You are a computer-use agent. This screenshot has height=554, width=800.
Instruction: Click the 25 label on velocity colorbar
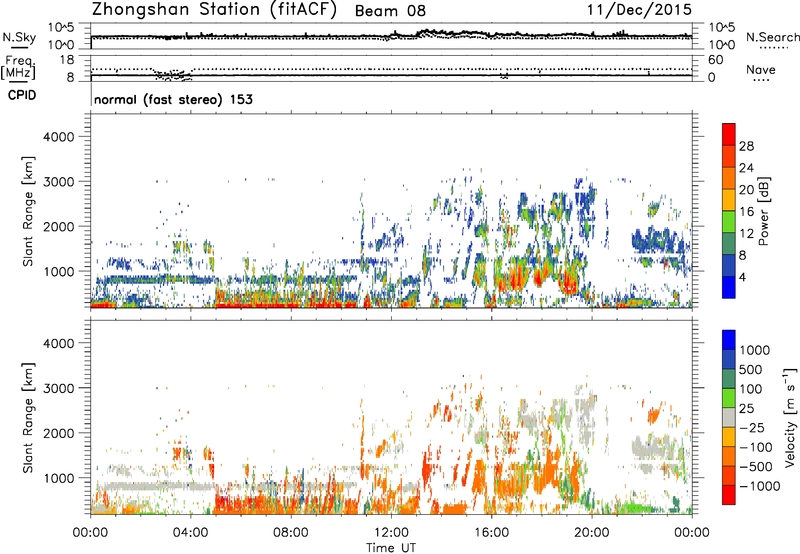click(746, 409)
